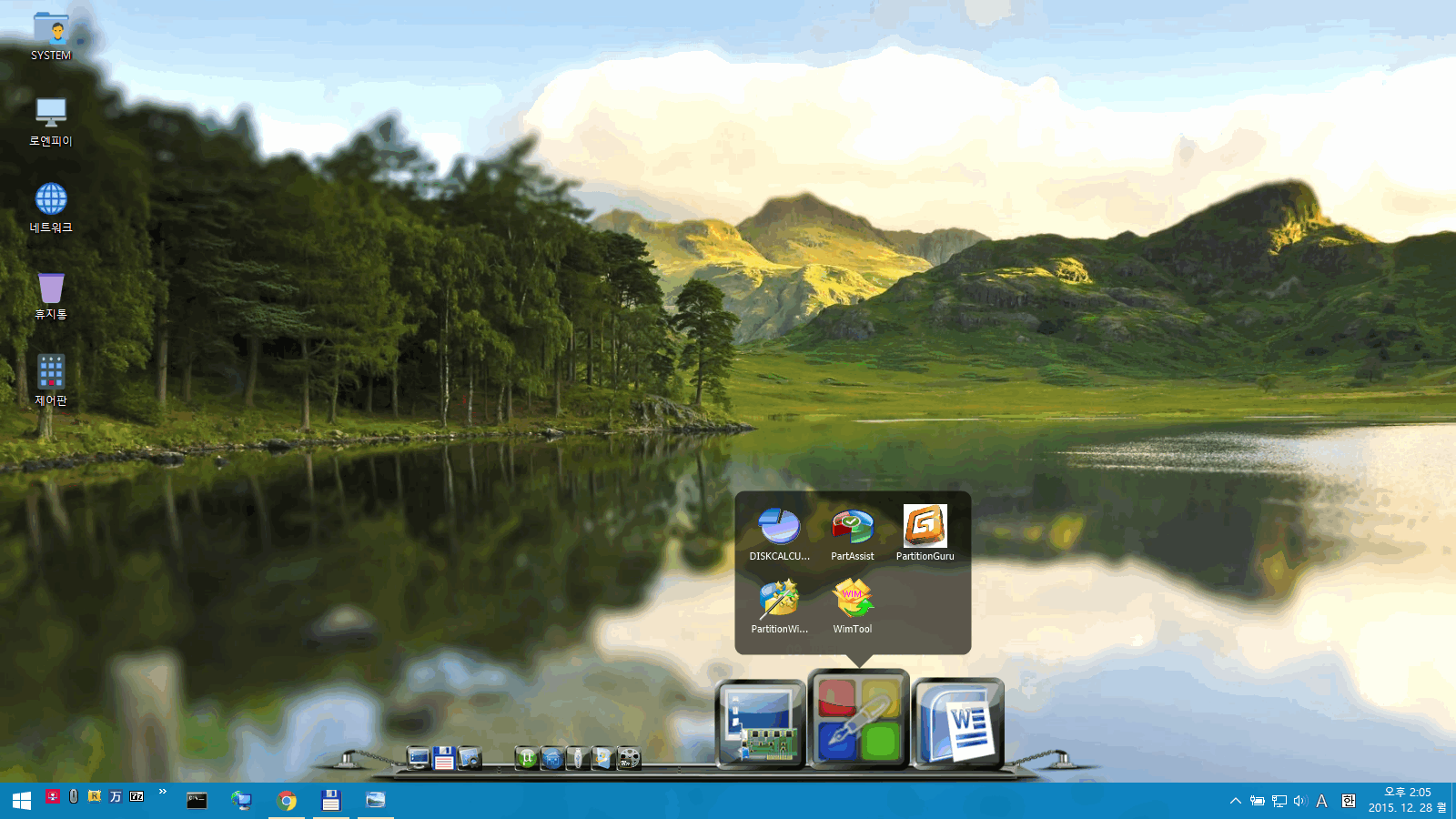Click the colorful pen utilities dock icon
Image resolution: width=1456 pixels, height=819 pixels.
pyautogui.click(x=858, y=718)
